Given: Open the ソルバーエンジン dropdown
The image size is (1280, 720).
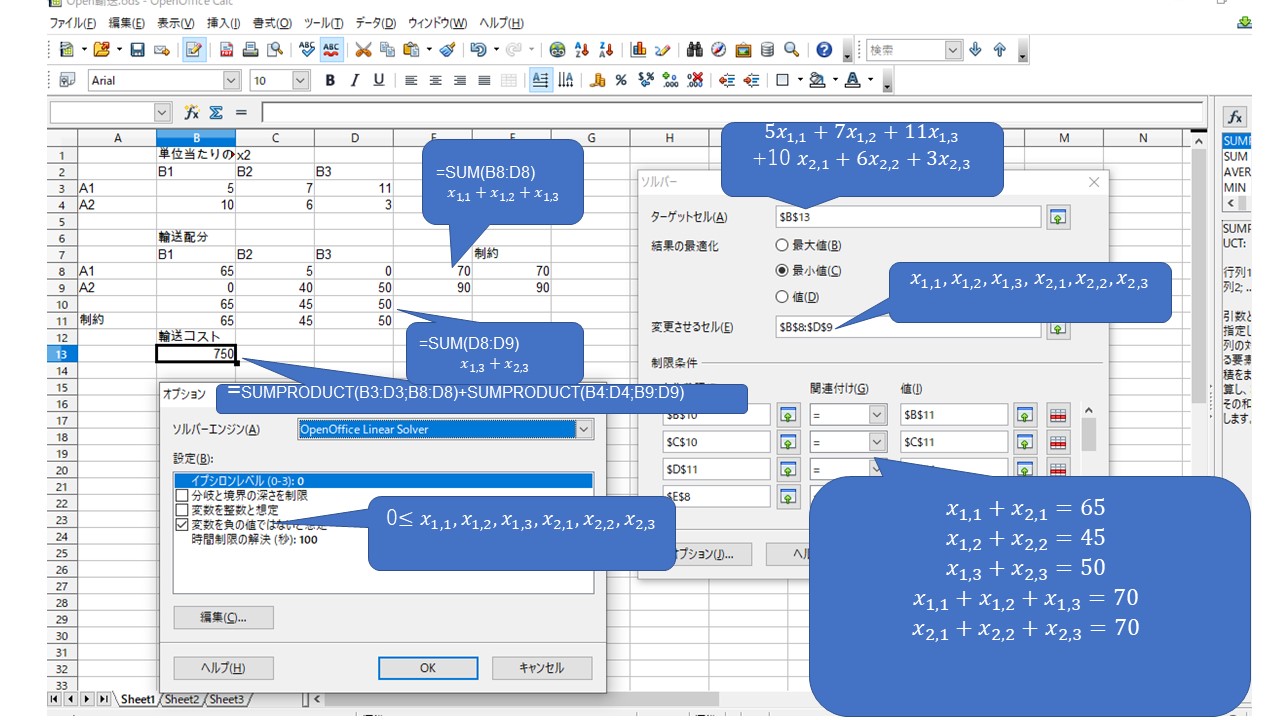Looking at the screenshot, I should (584, 429).
